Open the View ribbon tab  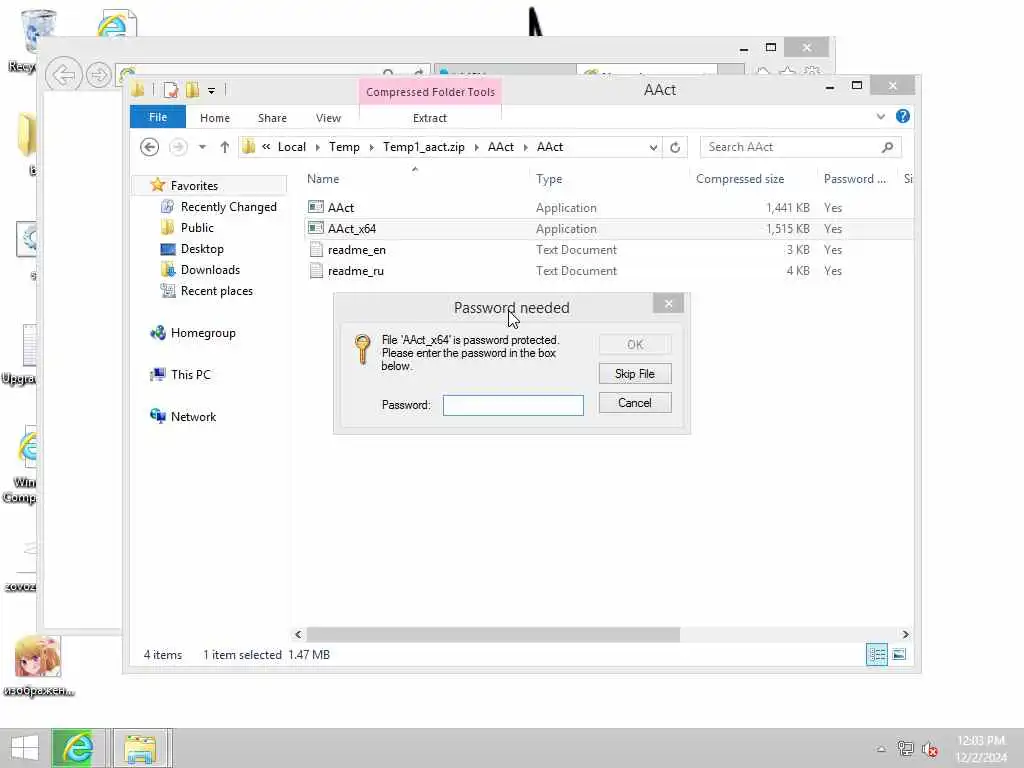click(328, 118)
